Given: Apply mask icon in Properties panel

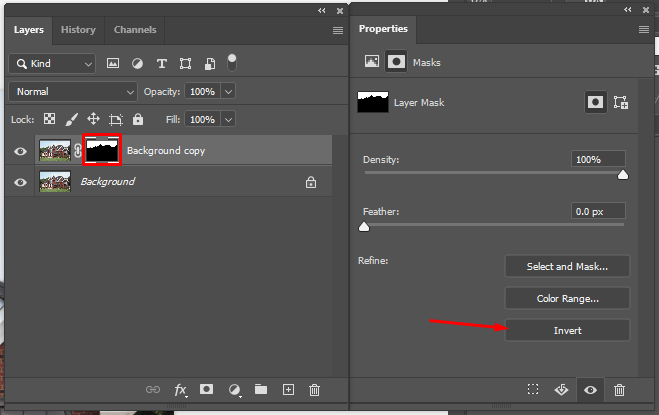Looking at the screenshot, I should (561, 390).
